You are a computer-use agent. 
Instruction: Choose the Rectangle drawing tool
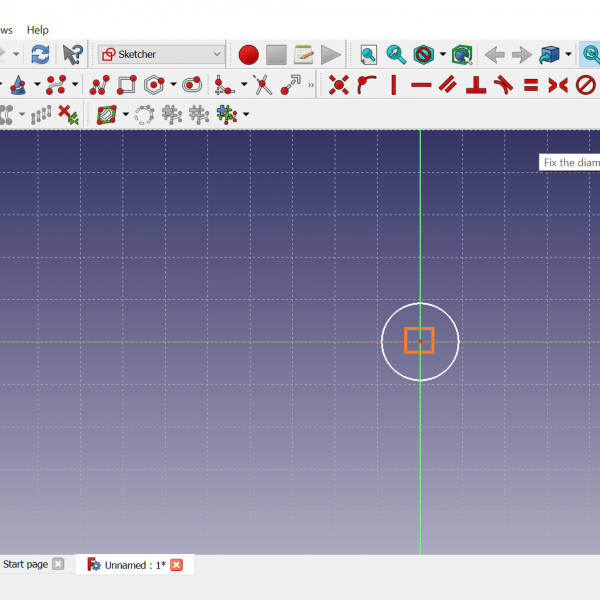(127, 85)
